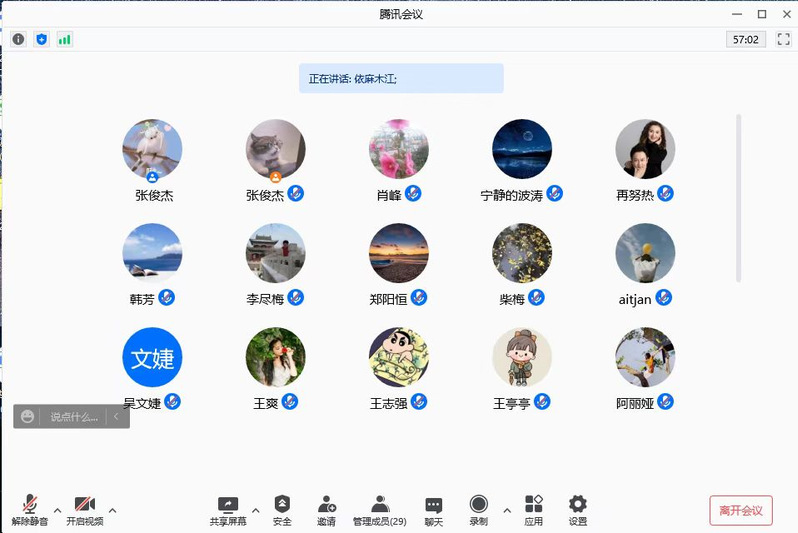Expand video options arrow beside 开启视频

point(112,510)
